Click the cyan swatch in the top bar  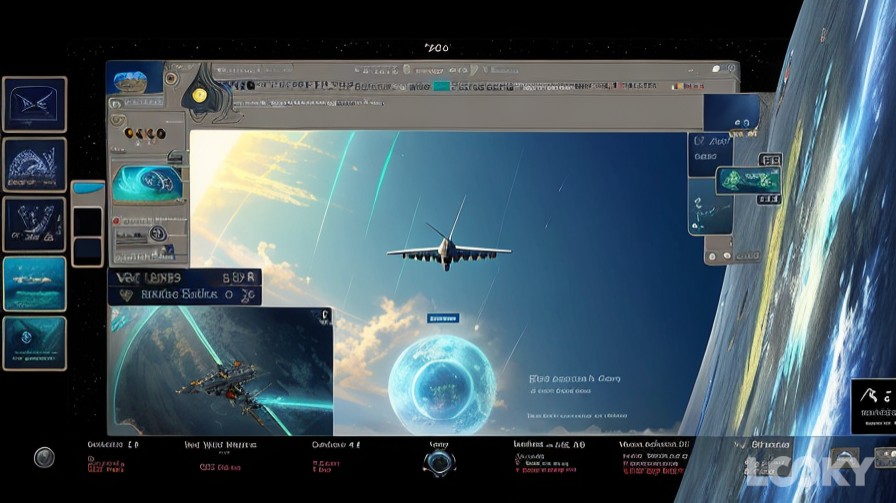pos(441,87)
